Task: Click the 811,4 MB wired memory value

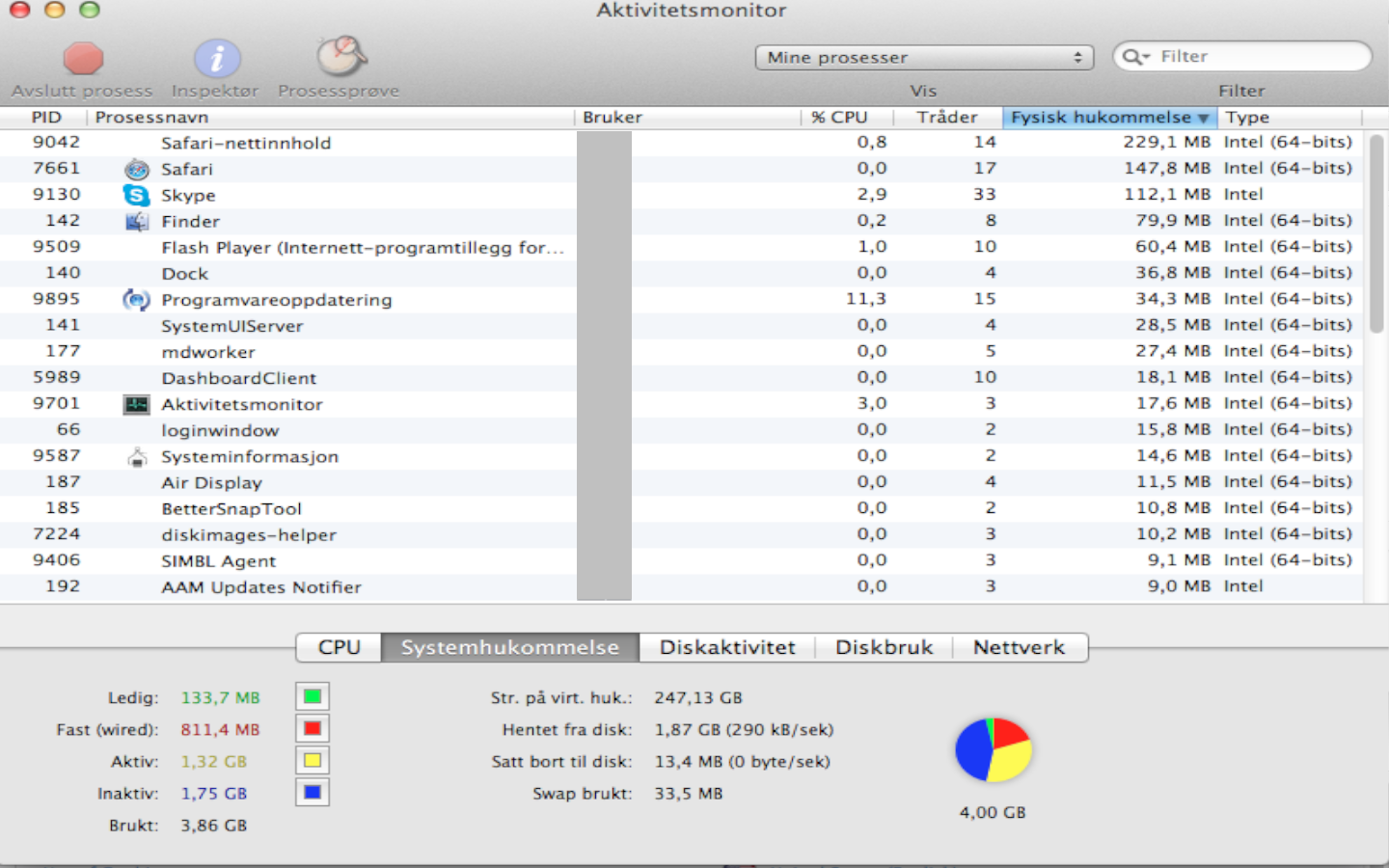Action: click(x=220, y=729)
